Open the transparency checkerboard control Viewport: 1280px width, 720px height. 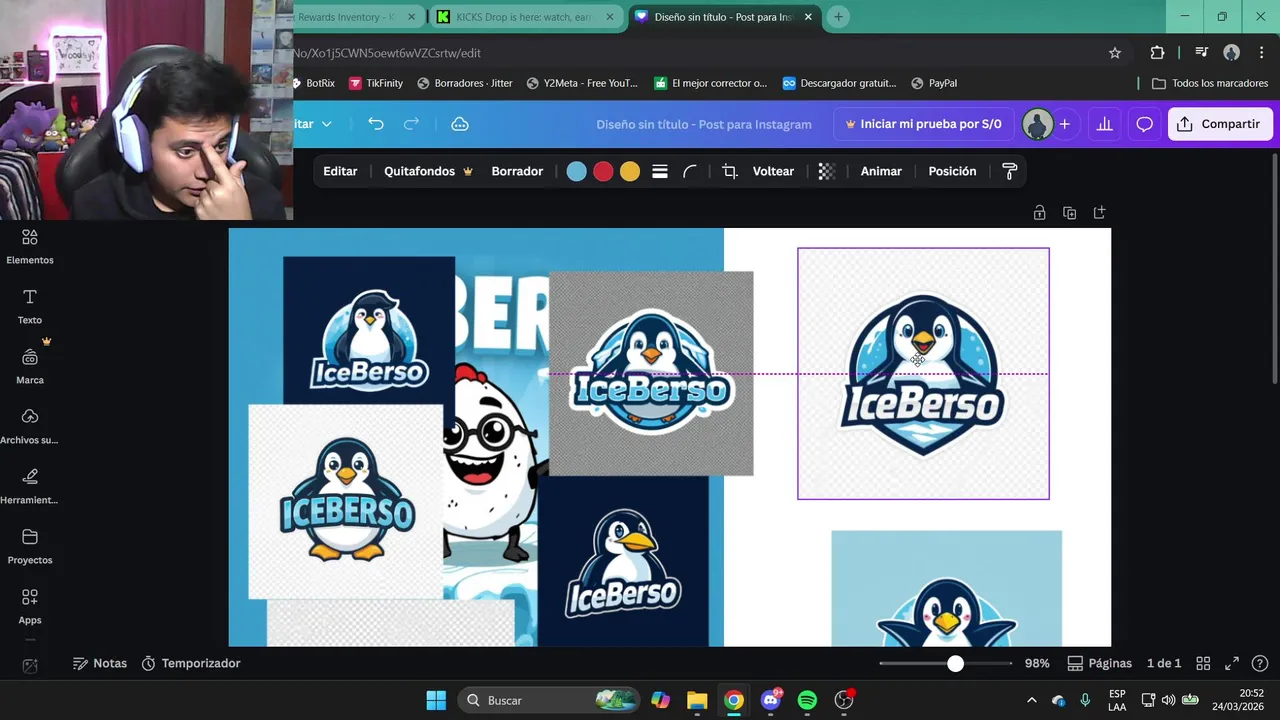[826, 172]
